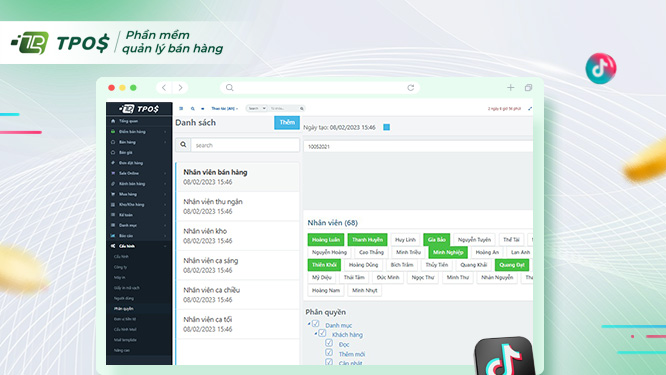Collapse the Cấu hình submenu chevron
The height and width of the screenshot is (375, 666).
(x=165, y=246)
